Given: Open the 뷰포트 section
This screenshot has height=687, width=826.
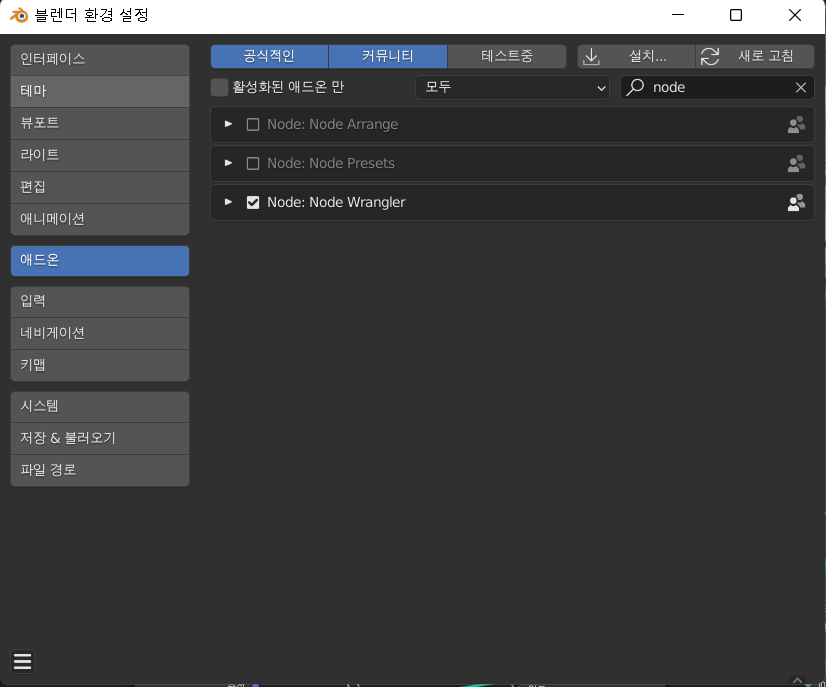Looking at the screenshot, I should click(x=100, y=124).
